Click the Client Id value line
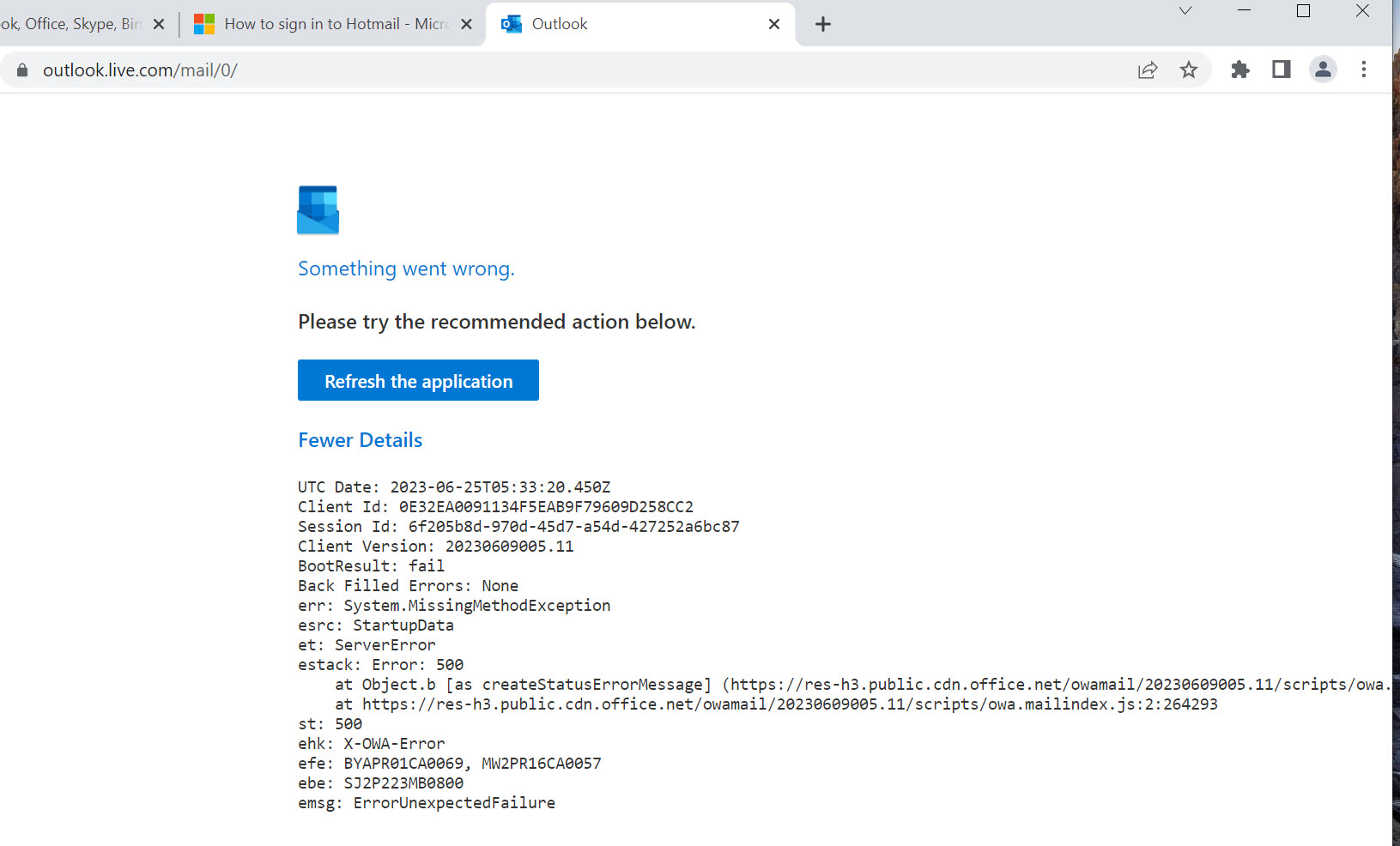The width and height of the screenshot is (1400, 846). tap(495, 507)
